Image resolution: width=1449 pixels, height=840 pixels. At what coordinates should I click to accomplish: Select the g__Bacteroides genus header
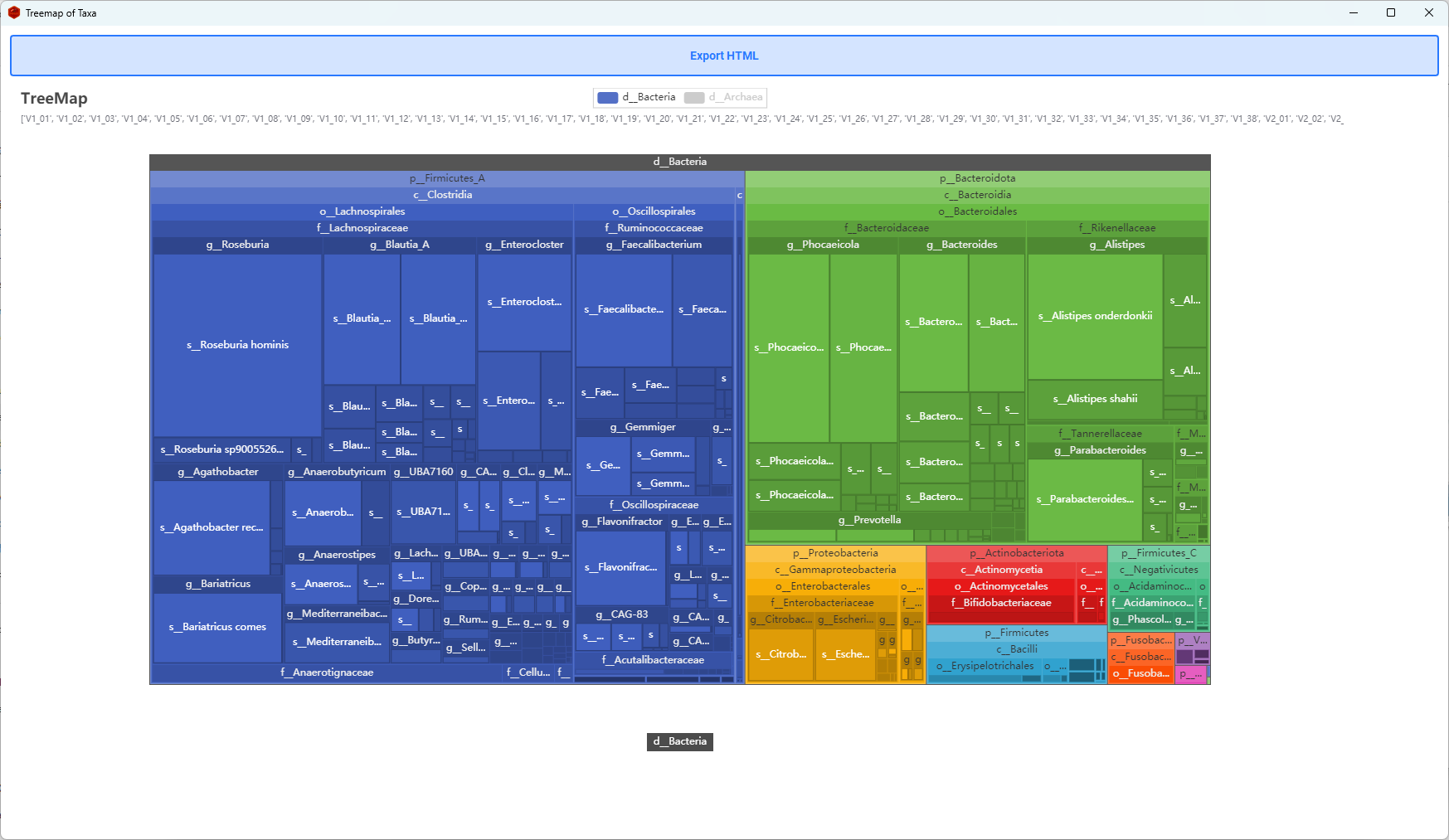point(962,245)
